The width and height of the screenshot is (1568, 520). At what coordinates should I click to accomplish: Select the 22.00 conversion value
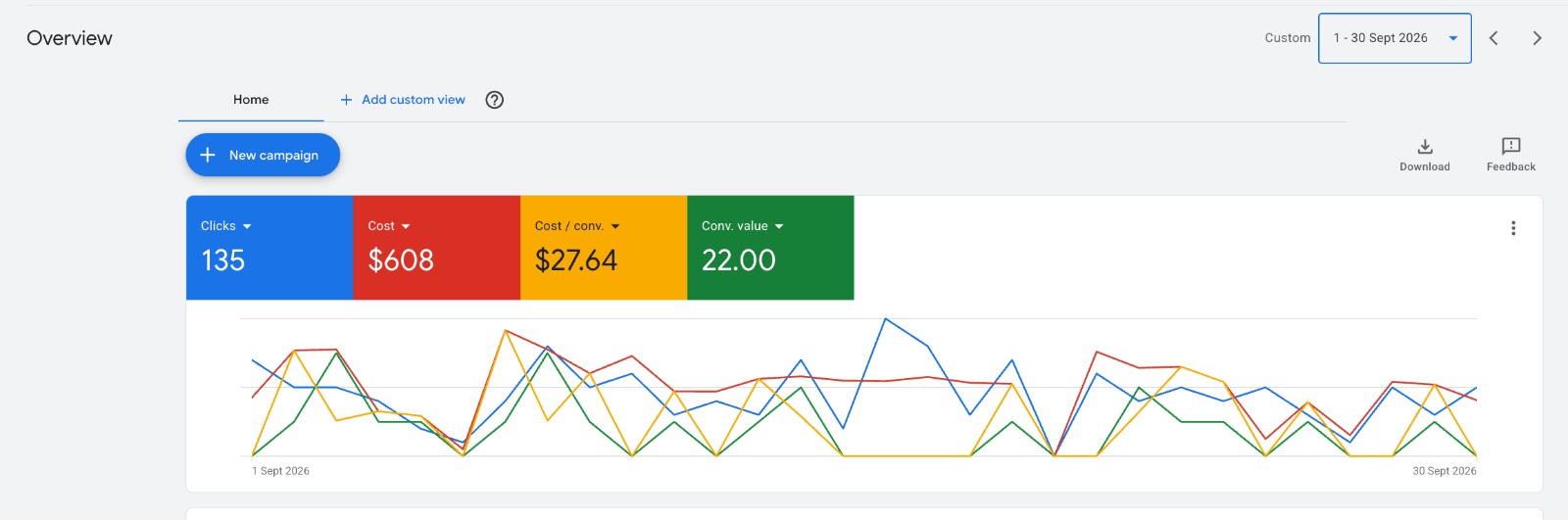pos(739,260)
